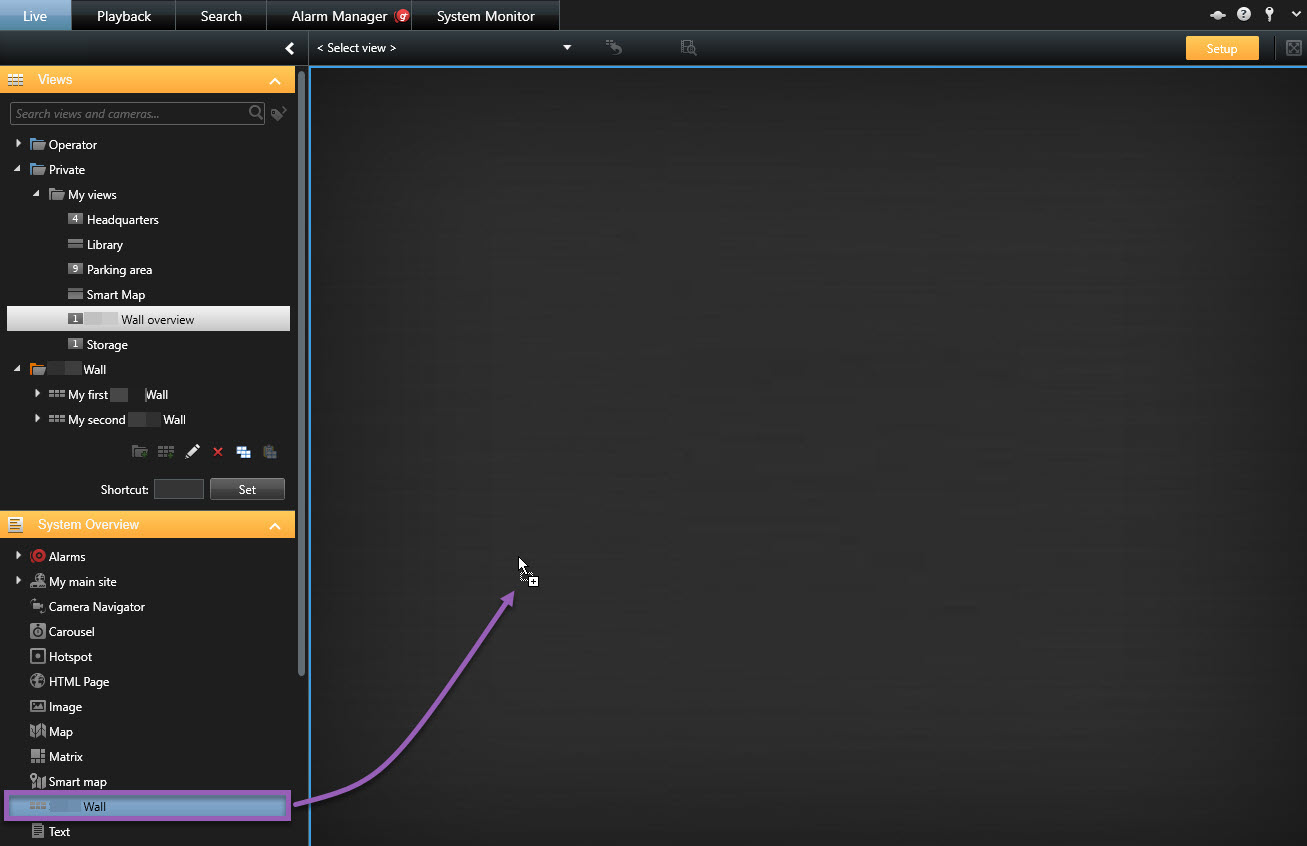Expand the Operator folder
Image resolution: width=1307 pixels, height=846 pixels.
tap(18, 144)
